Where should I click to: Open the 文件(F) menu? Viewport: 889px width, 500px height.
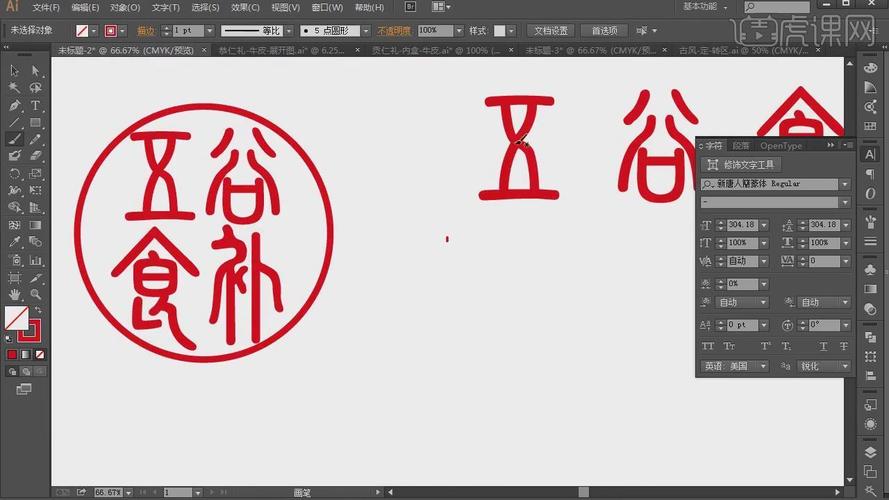[x=46, y=7]
